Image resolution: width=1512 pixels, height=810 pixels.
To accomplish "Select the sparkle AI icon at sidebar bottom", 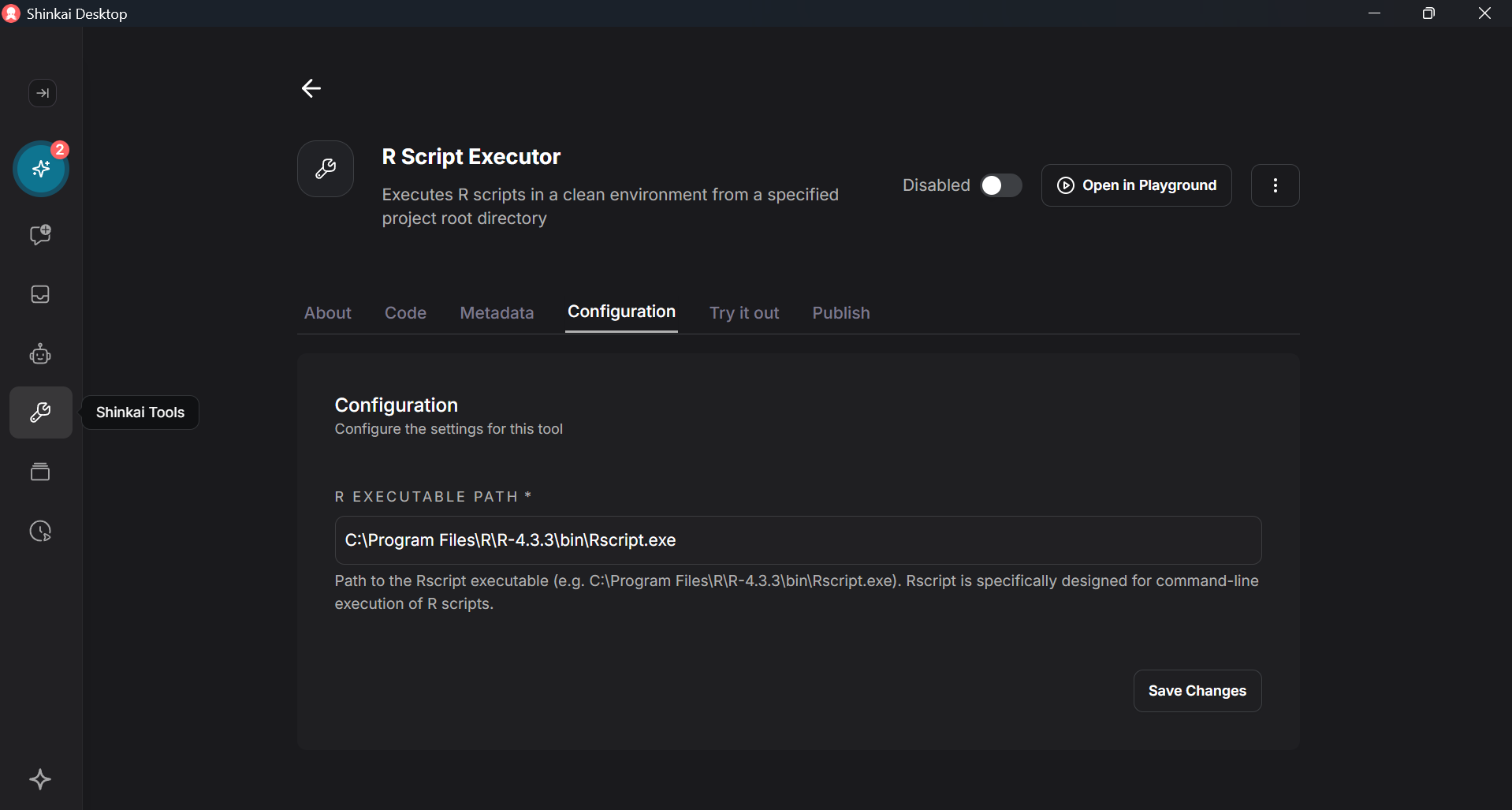I will click(x=40, y=779).
